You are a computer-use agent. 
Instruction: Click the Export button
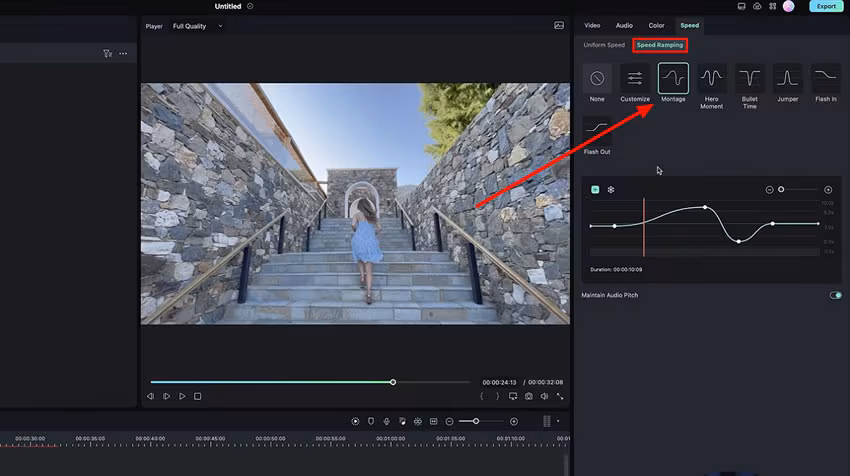(x=826, y=6)
